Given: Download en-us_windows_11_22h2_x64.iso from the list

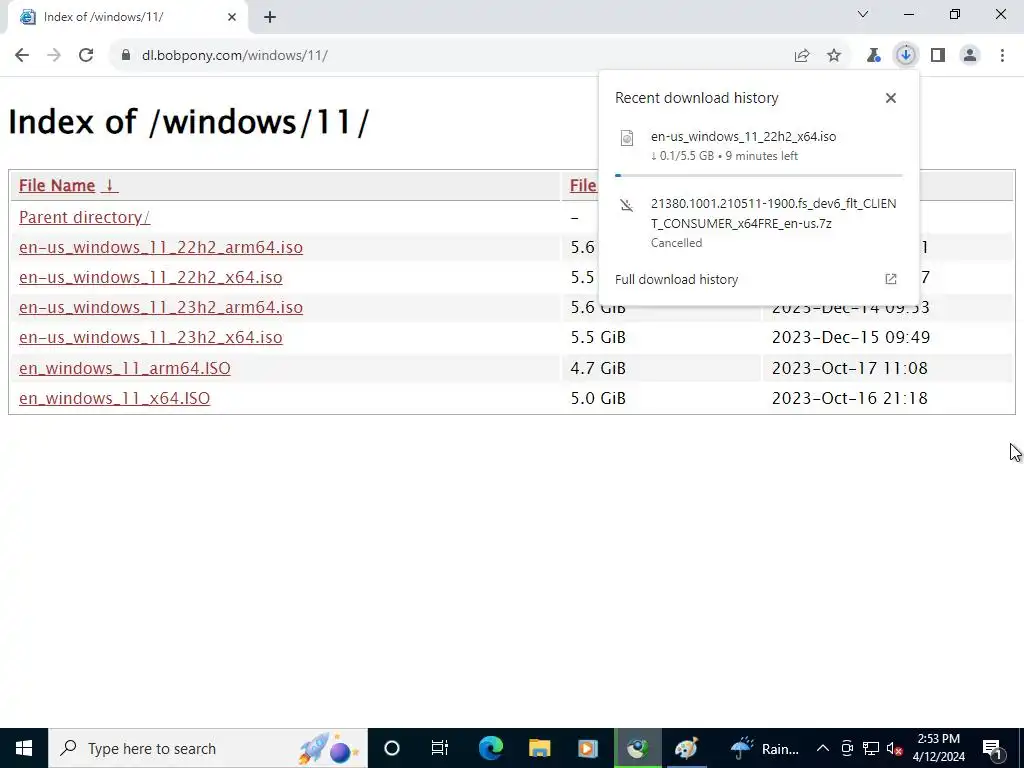Looking at the screenshot, I should tap(150, 278).
